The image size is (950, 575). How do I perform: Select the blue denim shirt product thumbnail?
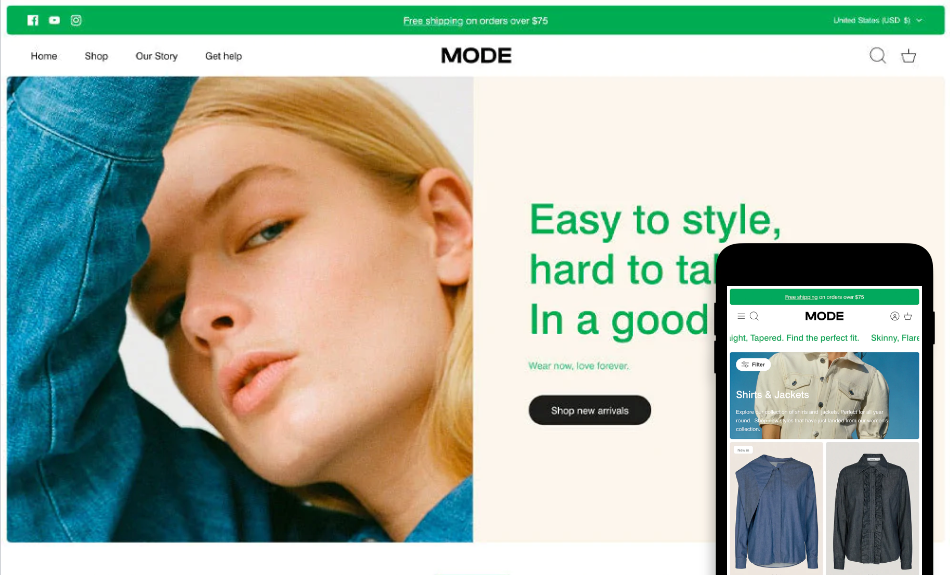pyautogui.click(x=776, y=508)
